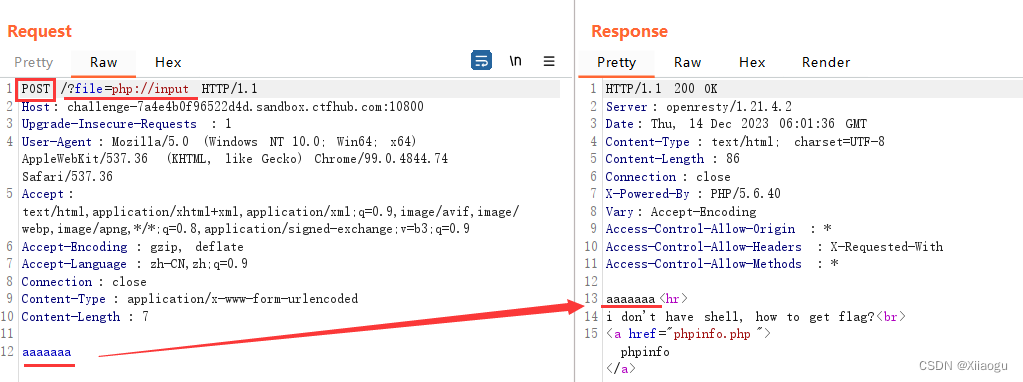The height and width of the screenshot is (382, 1023).
Task: Click the POST method in request line
Action: point(35,89)
